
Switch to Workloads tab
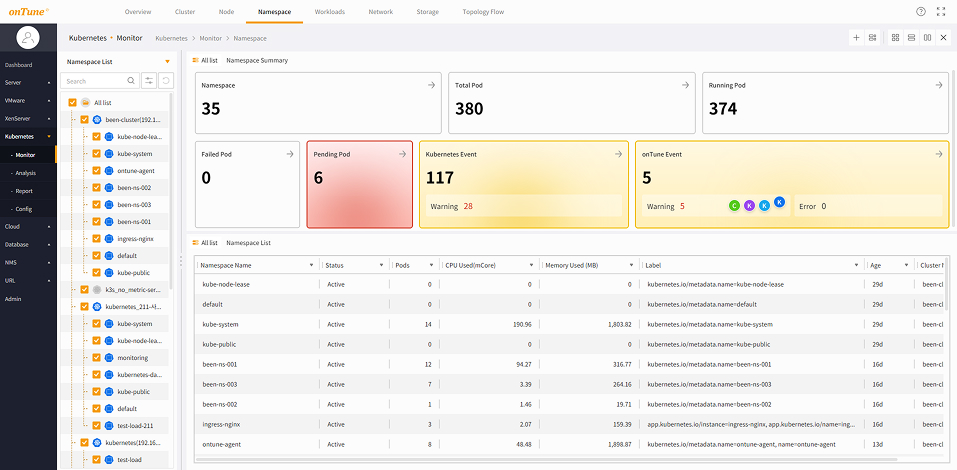pos(330,12)
